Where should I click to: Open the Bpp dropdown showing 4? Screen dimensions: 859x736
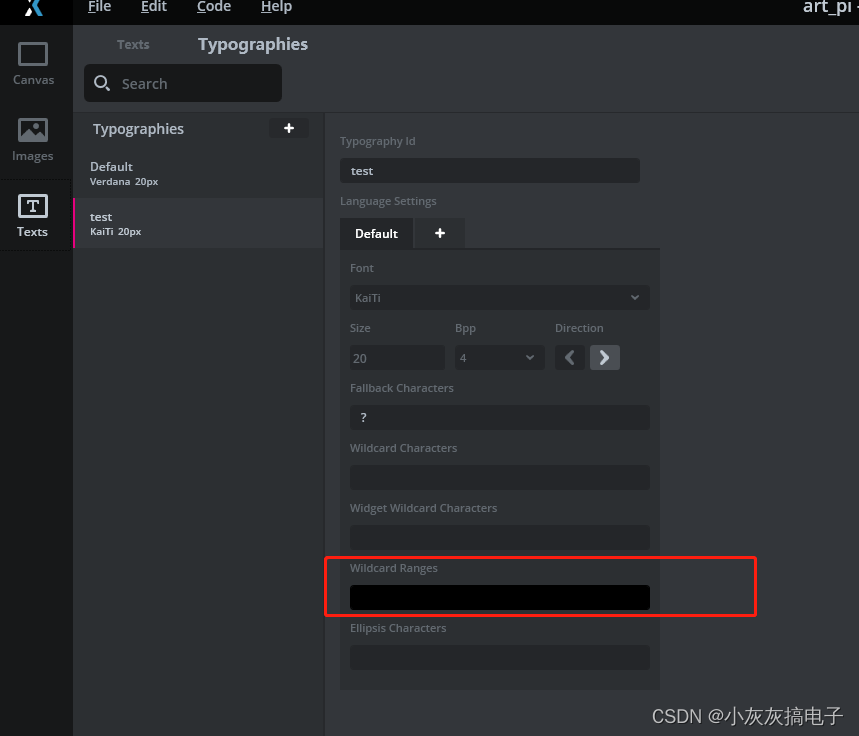pyautogui.click(x=500, y=358)
